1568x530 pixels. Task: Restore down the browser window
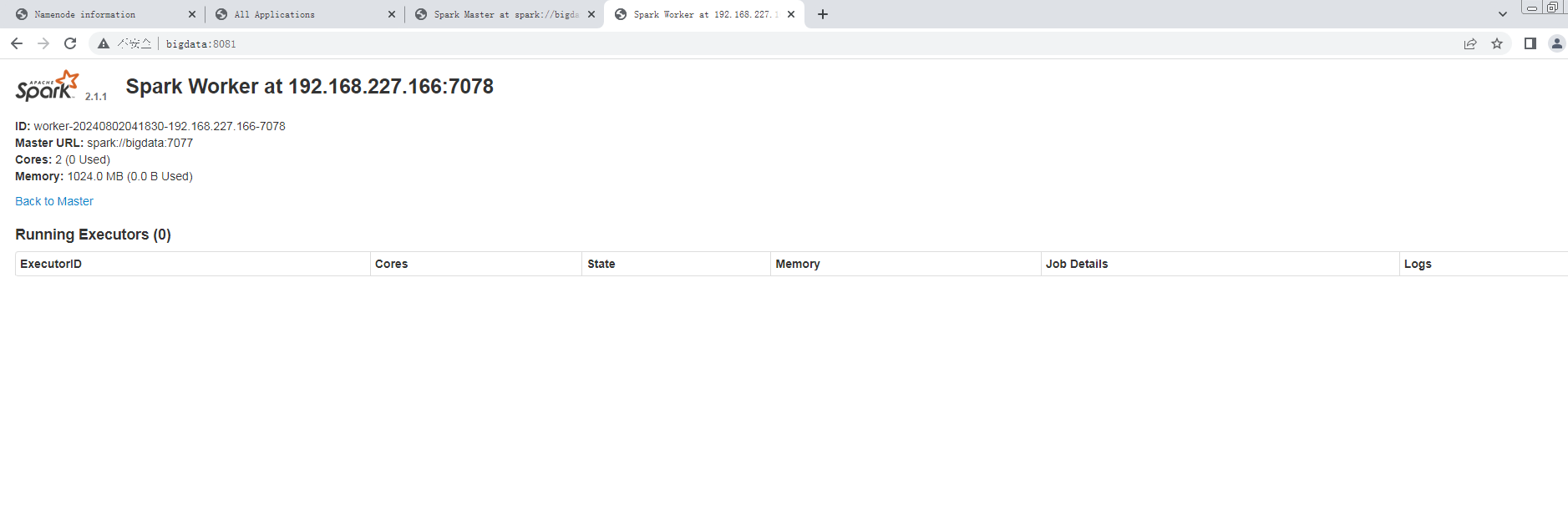coord(1552,8)
